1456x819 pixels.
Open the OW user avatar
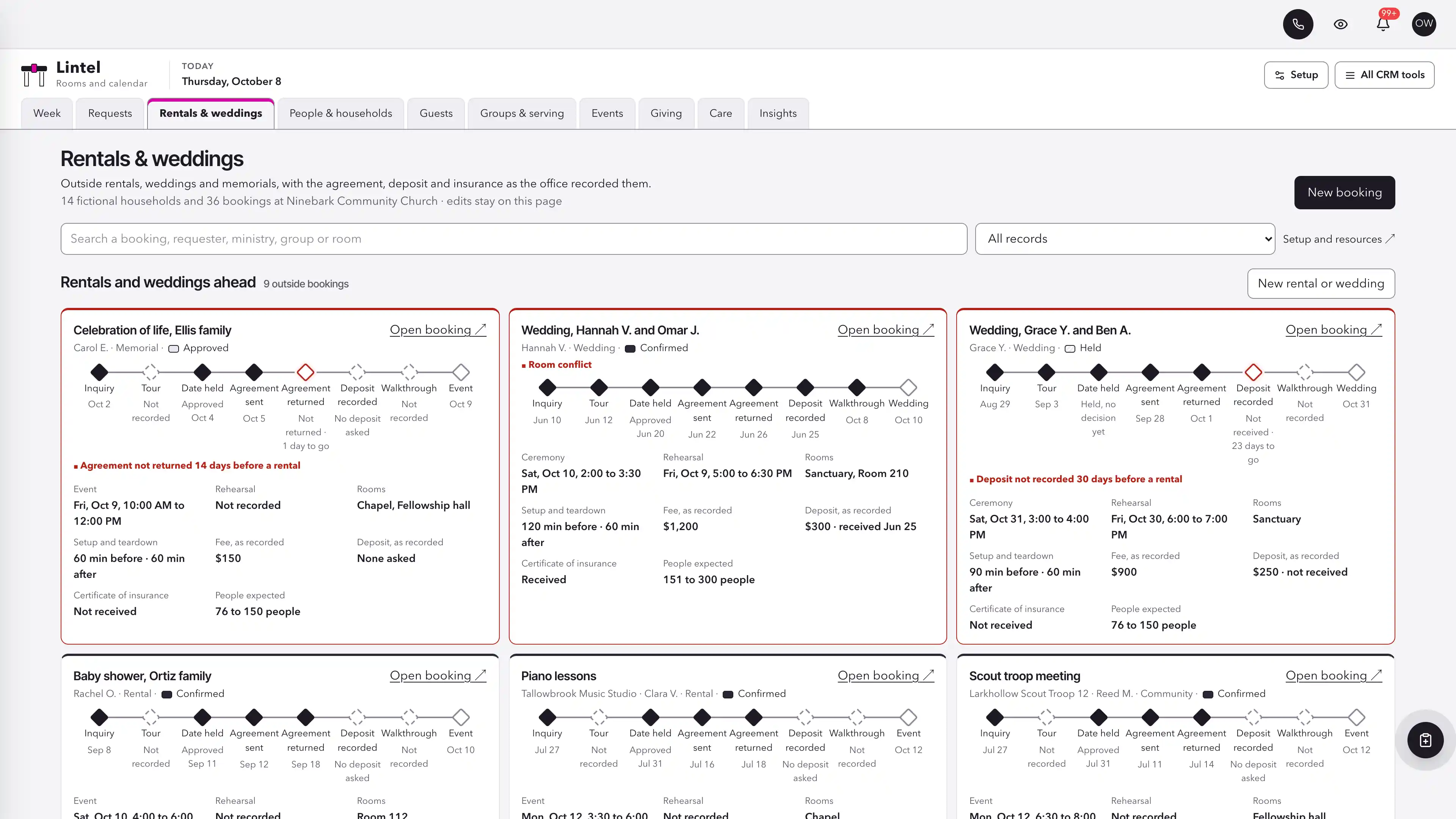pos(1424,24)
